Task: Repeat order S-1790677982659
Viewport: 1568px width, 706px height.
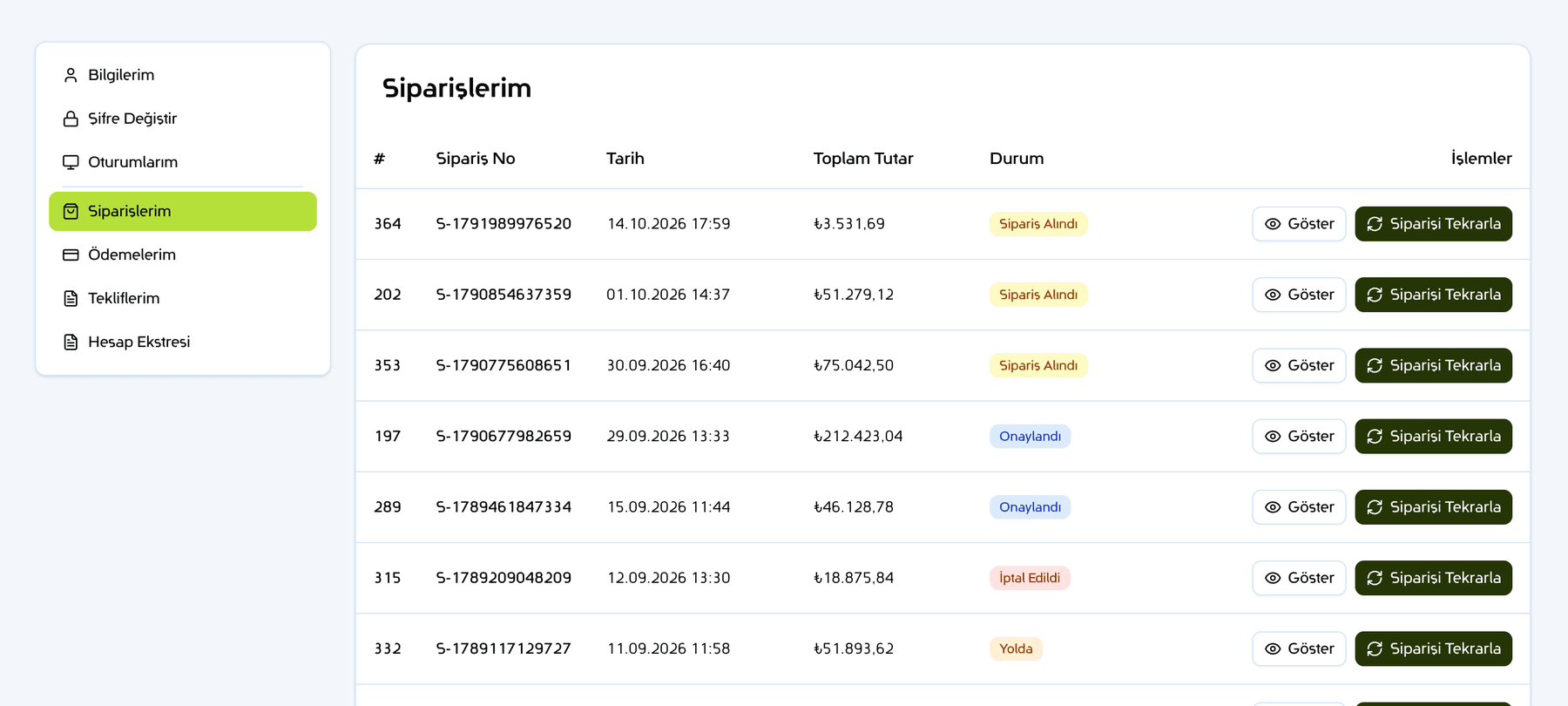Action: coord(1433,436)
